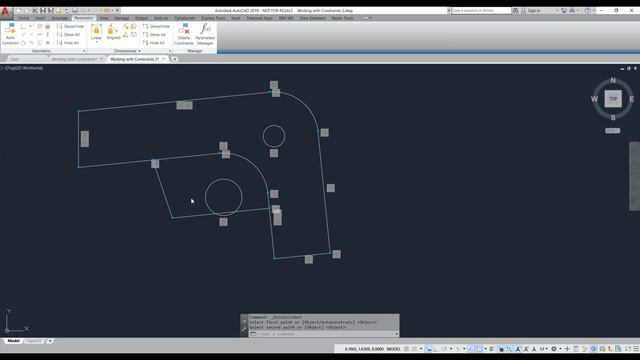Close the Working with Constraints 2 file tab
This screenshot has height=360, width=640.
[164, 59]
